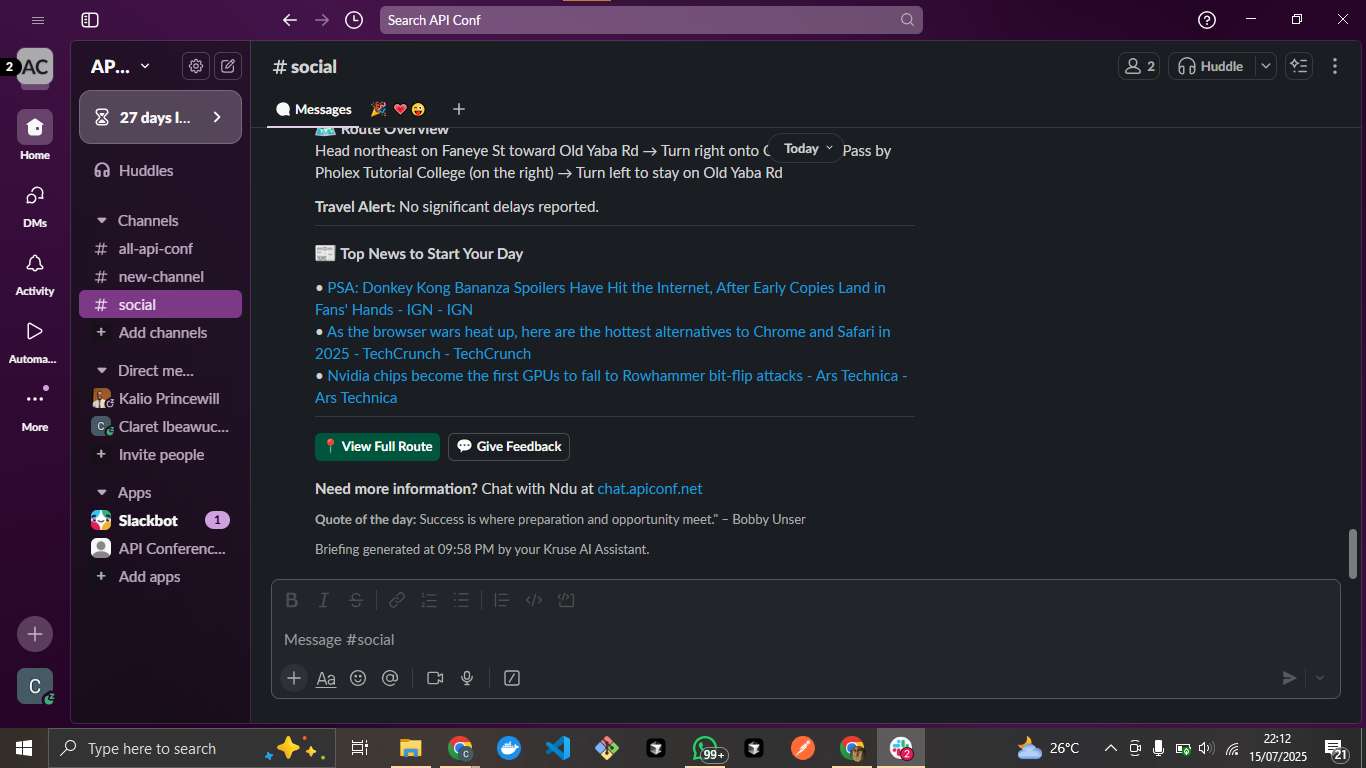This screenshot has width=1366, height=768.
Task: Open the history clock icon
Action: click(354, 20)
